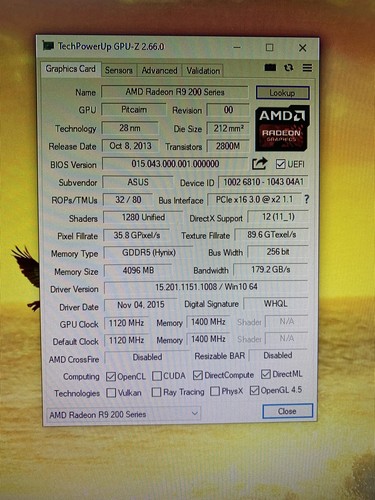Maximize the GPU-Z window
Viewport: 375px width, 500px height.
point(269,47)
